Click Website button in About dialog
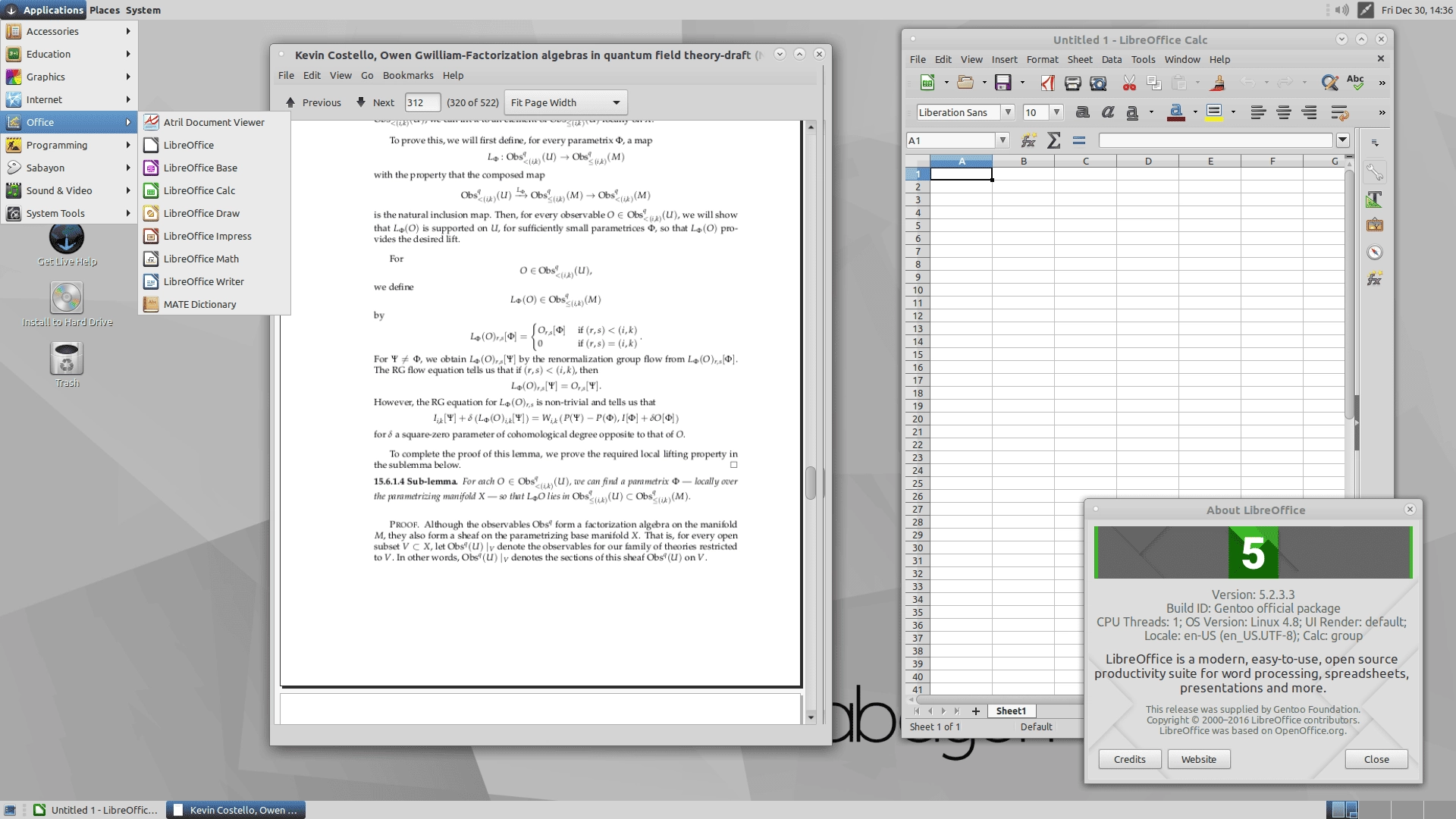This screenshot has height=819, width=1456. click(x=1199, y=759)
